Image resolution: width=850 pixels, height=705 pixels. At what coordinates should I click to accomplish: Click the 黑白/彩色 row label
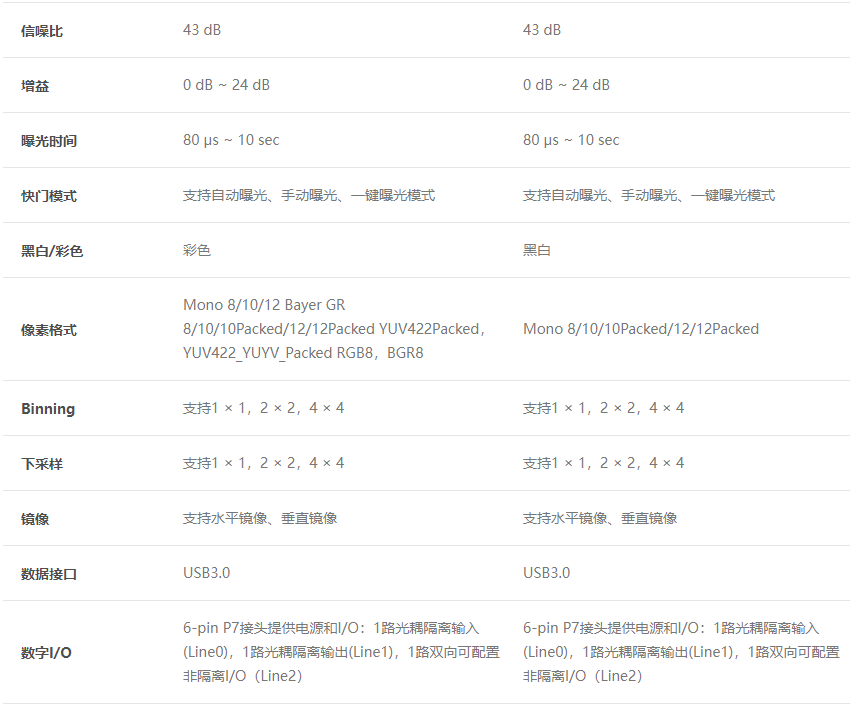52,251
